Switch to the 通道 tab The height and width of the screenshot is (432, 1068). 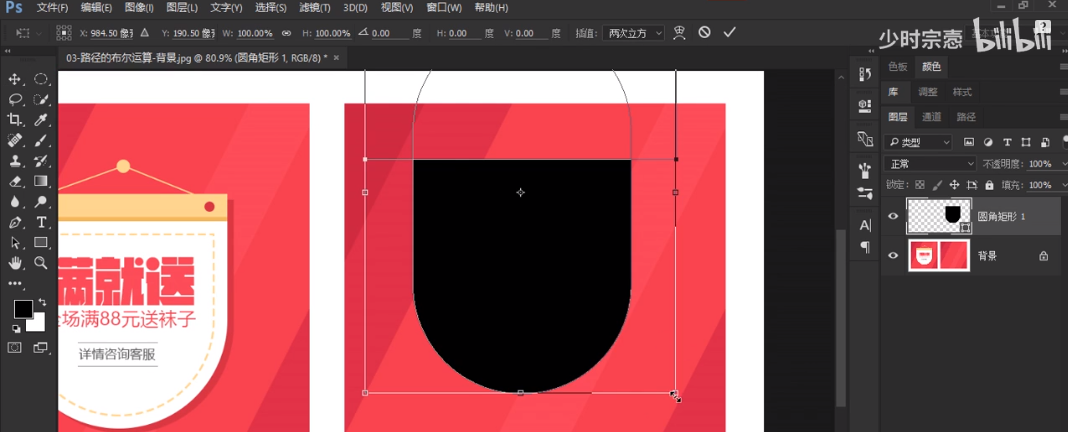point(931,117)
